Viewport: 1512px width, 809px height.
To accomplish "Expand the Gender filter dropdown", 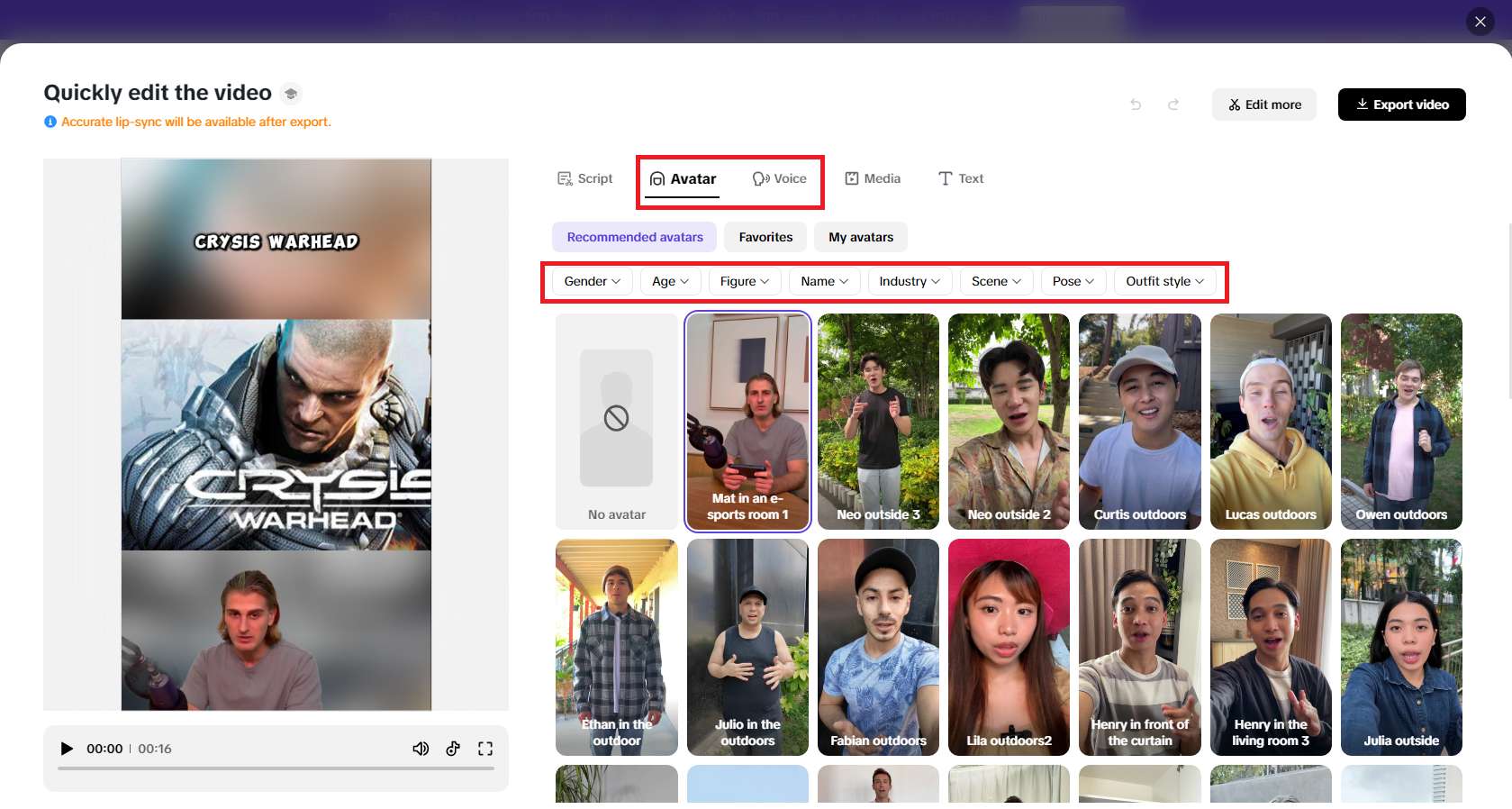I will click(x=592, y=281).
